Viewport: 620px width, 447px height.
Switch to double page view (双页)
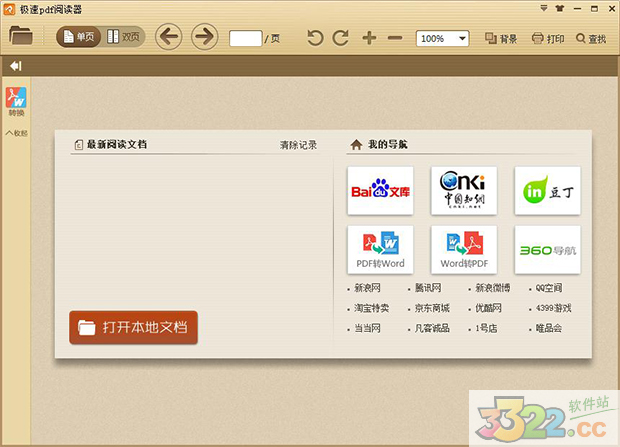(x=124, y=38)
